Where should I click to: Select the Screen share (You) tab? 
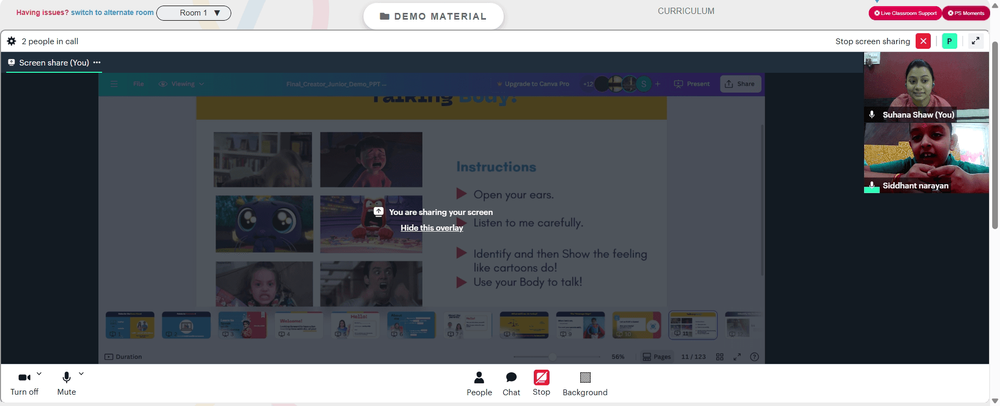click(x=54, y=62)
